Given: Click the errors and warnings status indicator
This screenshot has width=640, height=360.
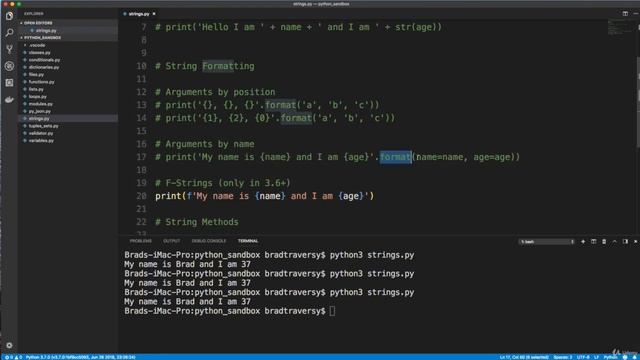Looking at the screenshot, I should 13,357.
